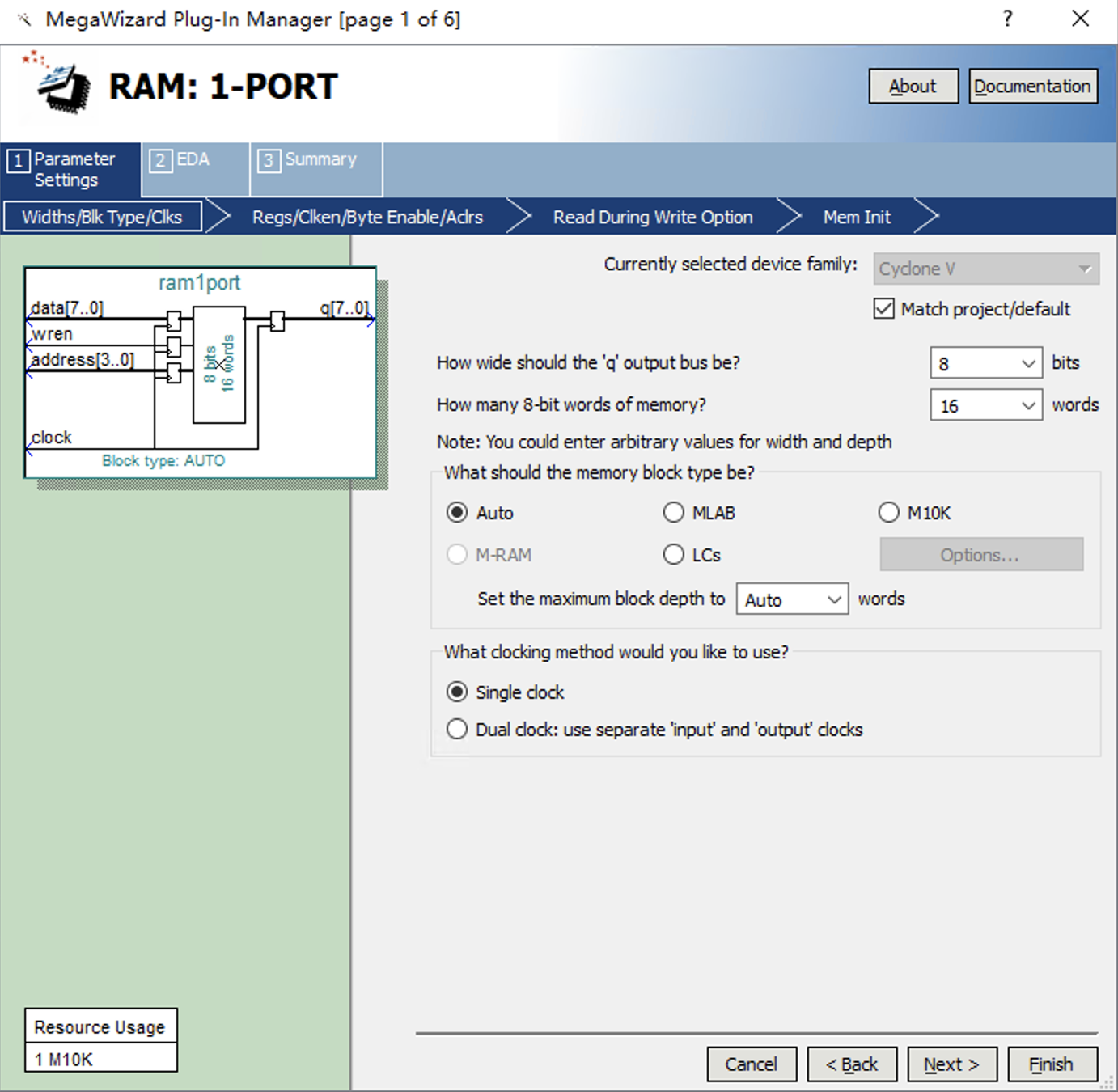Click the q[7..0] output port label
The height and width of the screenshot is (1092, 1118).
pos(344,308)
